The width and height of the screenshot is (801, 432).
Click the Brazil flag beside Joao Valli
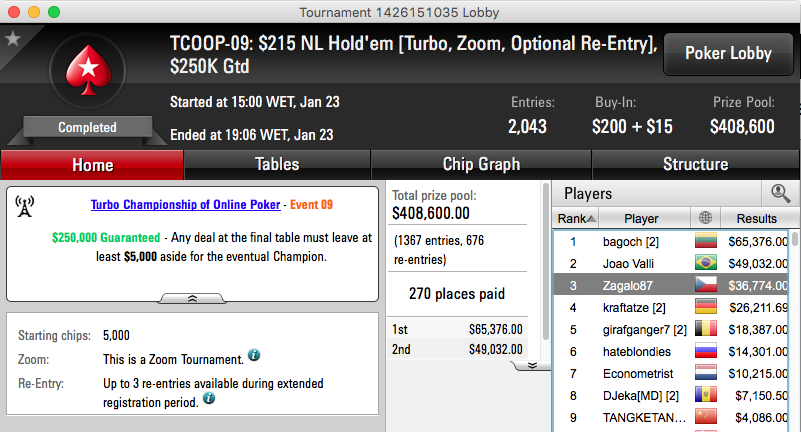coord(705,263)
